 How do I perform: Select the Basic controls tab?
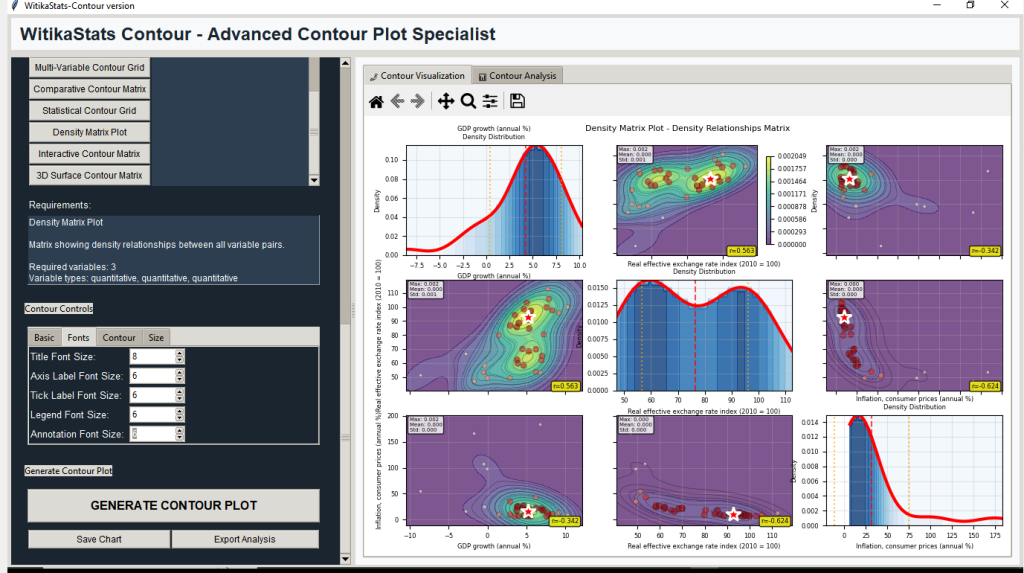pyautogui.click(x=44, y=338)
